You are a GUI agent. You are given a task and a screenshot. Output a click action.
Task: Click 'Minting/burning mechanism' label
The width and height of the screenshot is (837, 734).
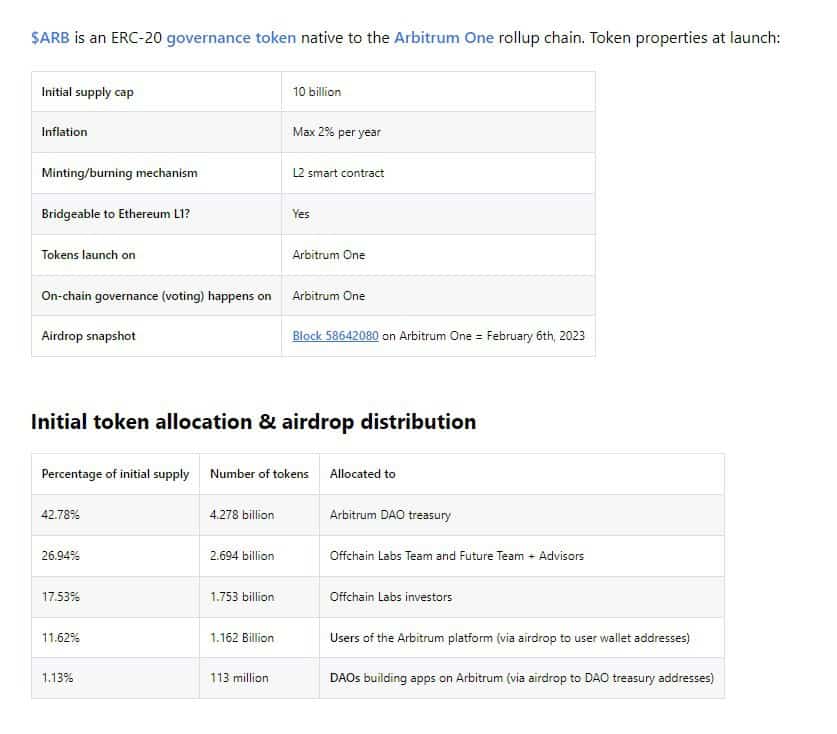coord(120,173)
